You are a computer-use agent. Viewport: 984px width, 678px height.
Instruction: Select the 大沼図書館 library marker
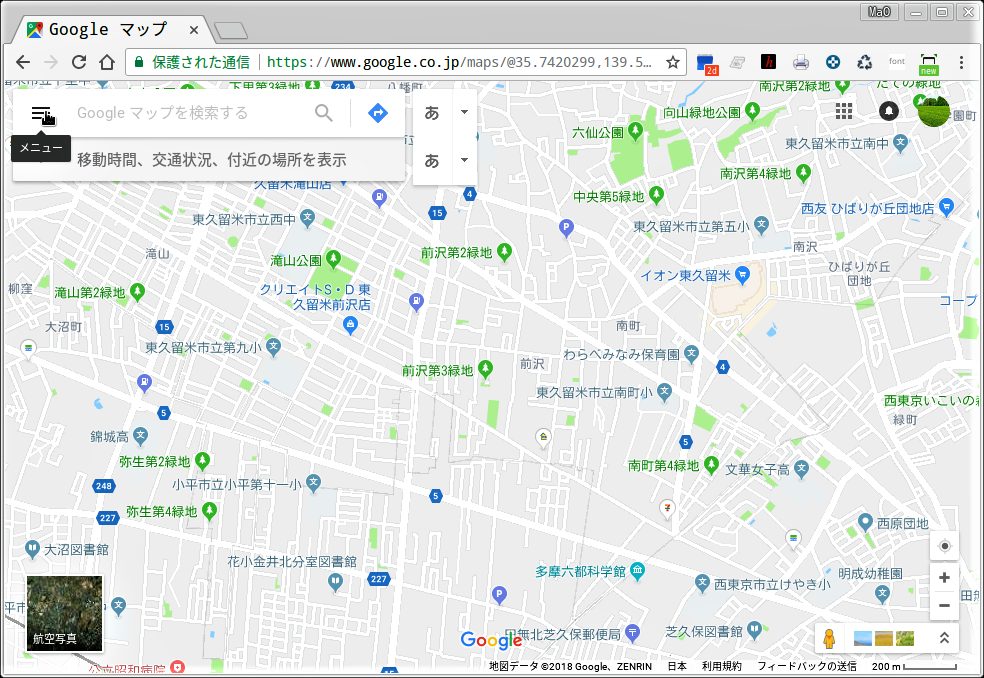click(x=32, y=549)
